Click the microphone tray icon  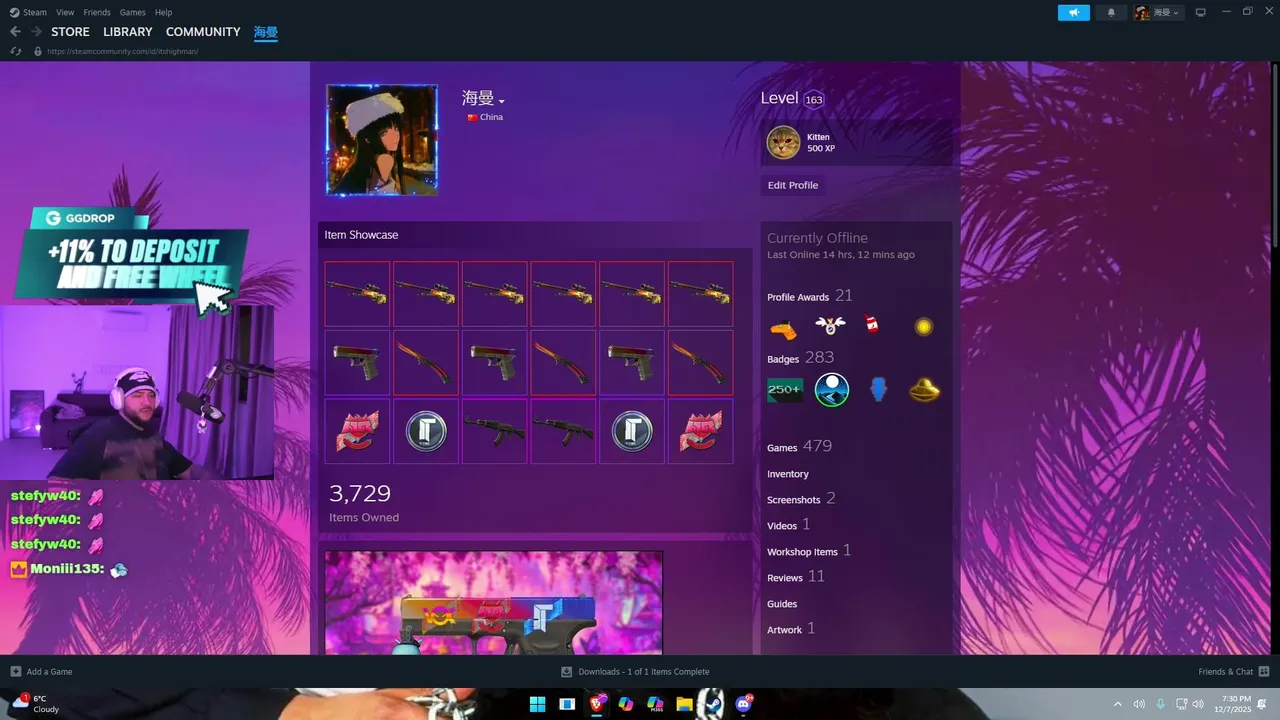pos(1160,704)
